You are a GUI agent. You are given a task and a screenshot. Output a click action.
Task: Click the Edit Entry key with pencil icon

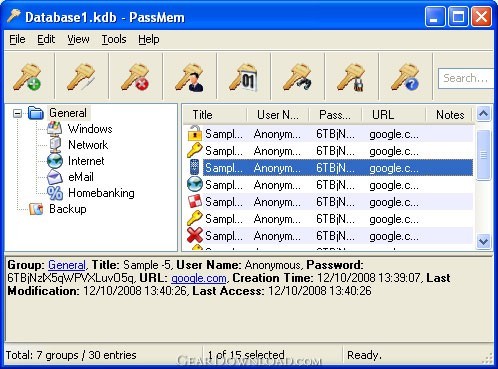pos(81,77)
